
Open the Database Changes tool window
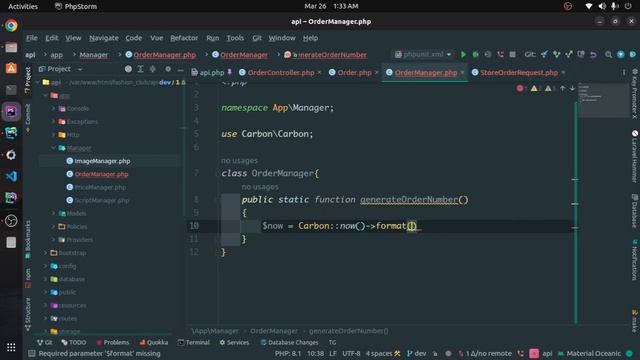click(289, 342)
